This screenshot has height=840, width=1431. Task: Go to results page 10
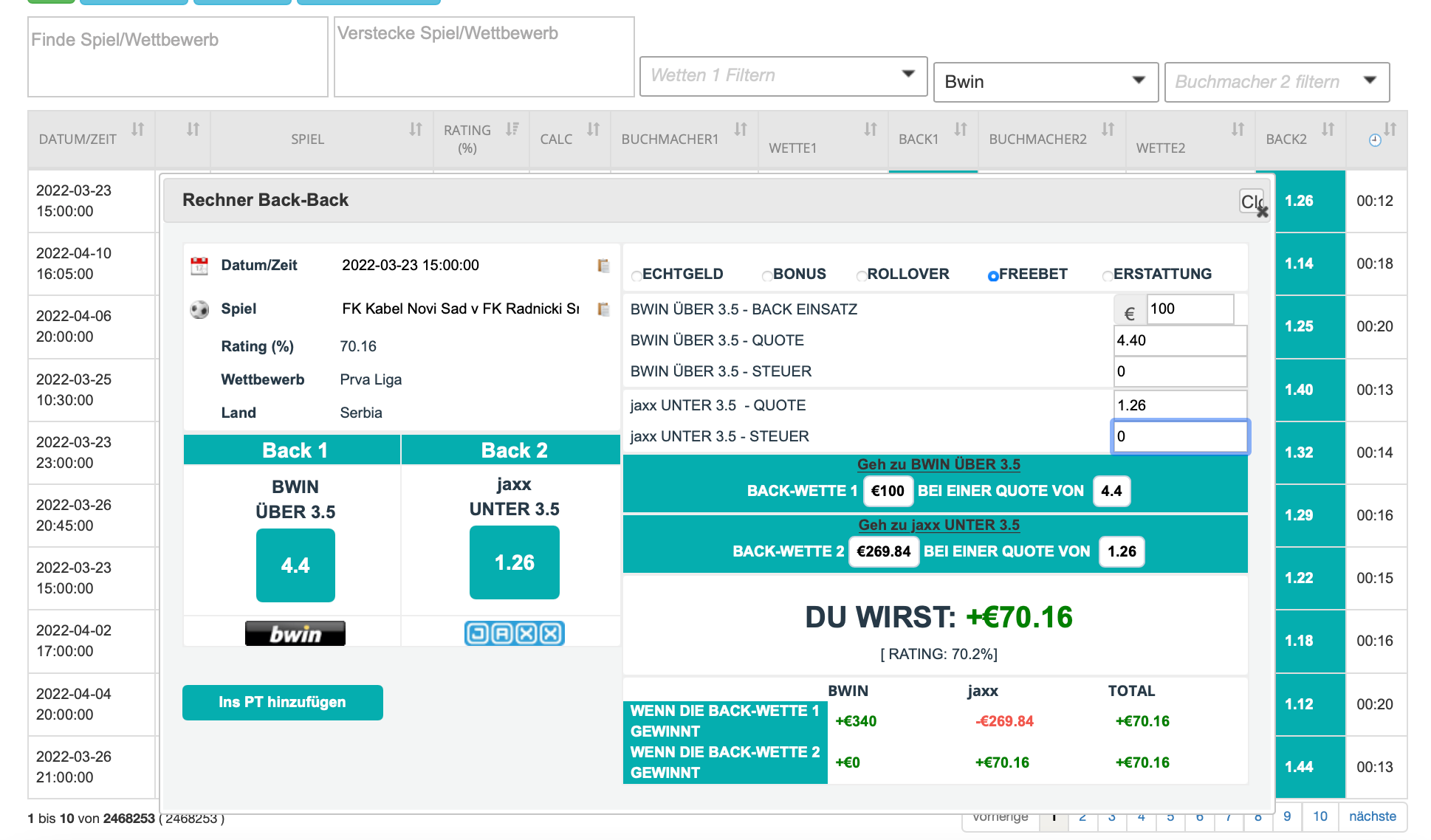coord(1320,816)
